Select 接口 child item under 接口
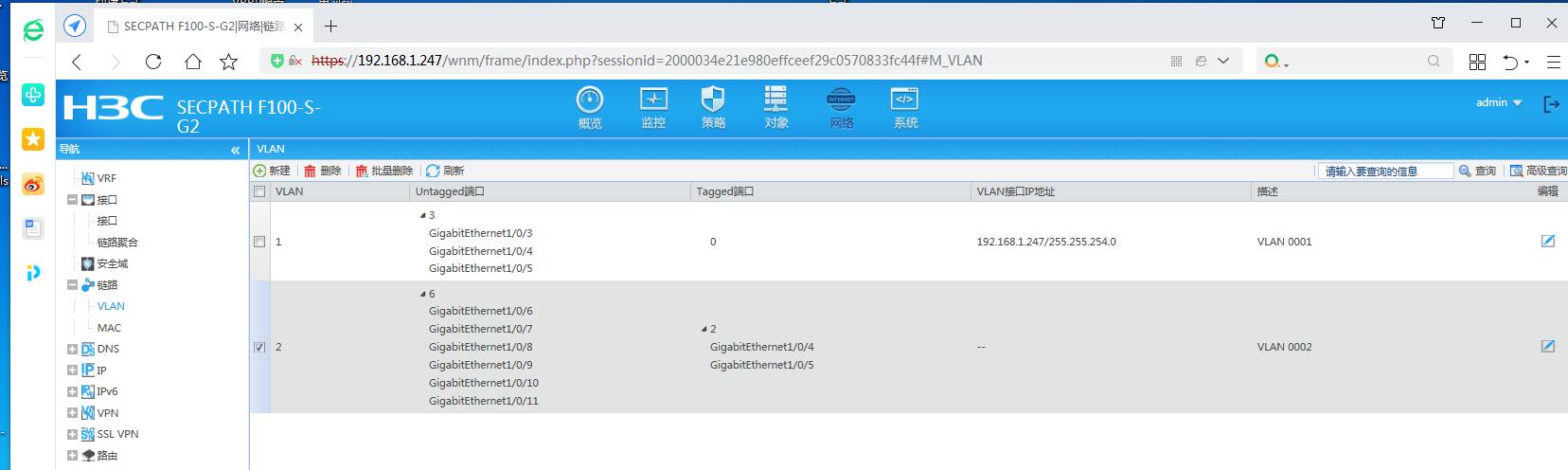The height and width of the screenshot is (470, 1568). (x=107, y=221)
